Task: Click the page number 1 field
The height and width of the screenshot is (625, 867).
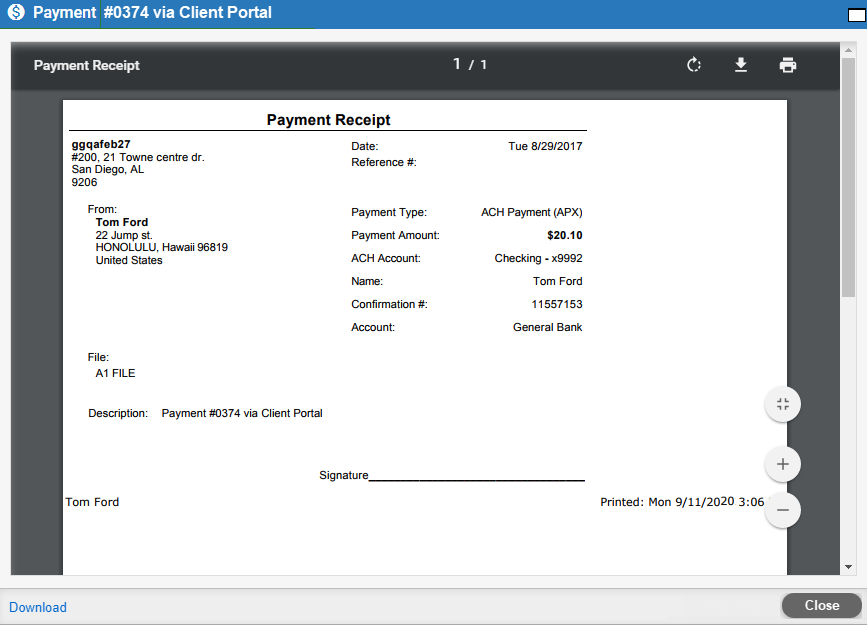Action: pyautogui.click(x=457, y=64)
